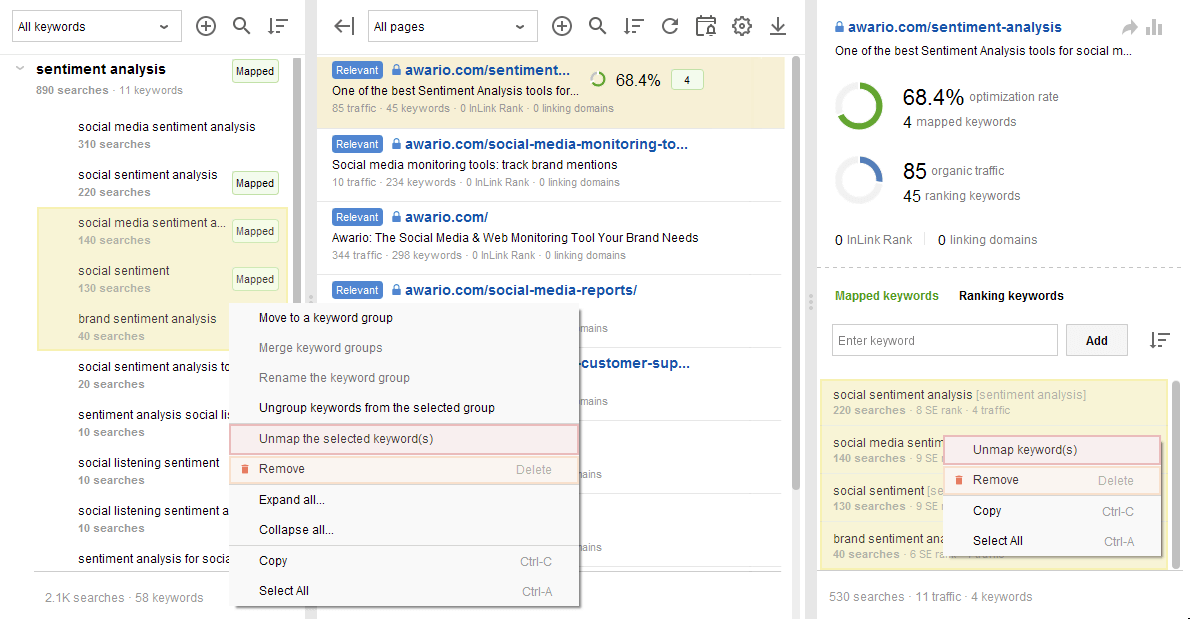The height and width of the screenshot is (619, 1190).
Task: Click the Enter keyword input field
Action: click(x=944, y=341)
